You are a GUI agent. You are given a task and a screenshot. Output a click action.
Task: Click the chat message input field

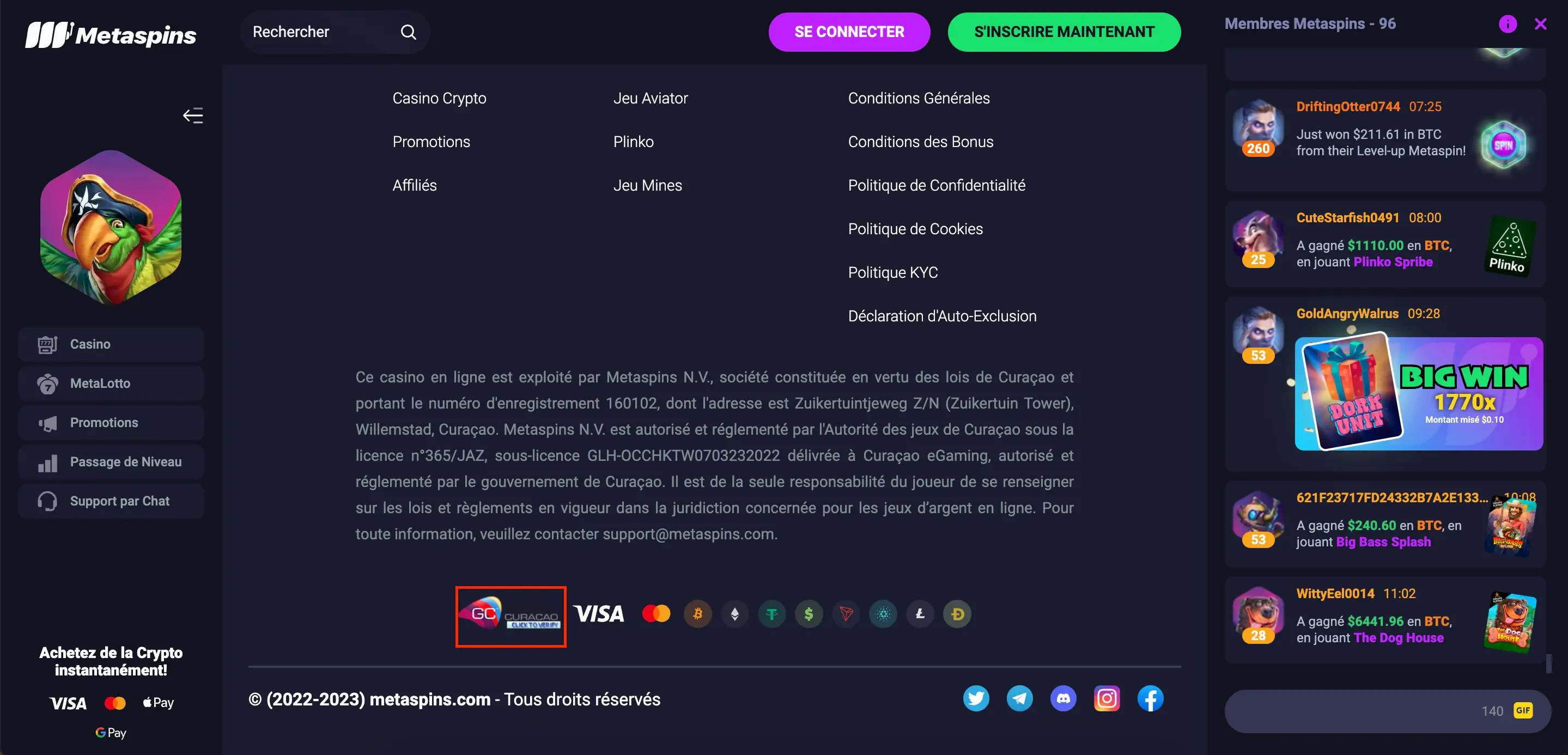tap(1388, 711)
